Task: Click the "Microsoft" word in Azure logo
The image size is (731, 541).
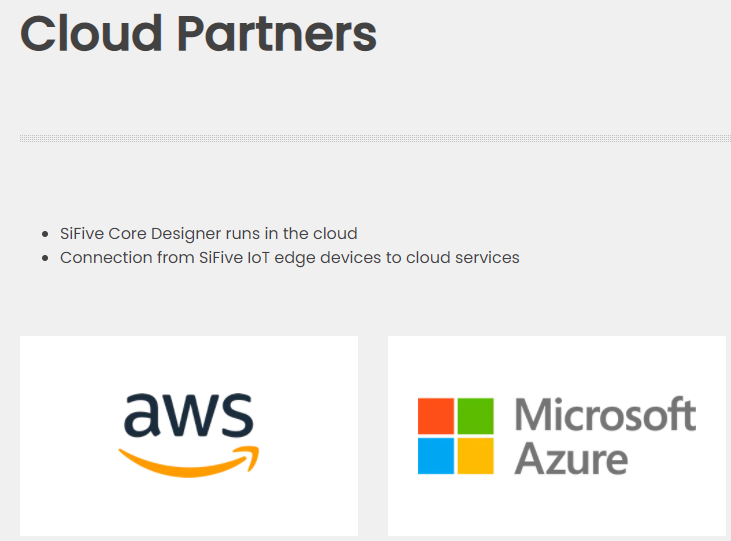Action: 605,414
